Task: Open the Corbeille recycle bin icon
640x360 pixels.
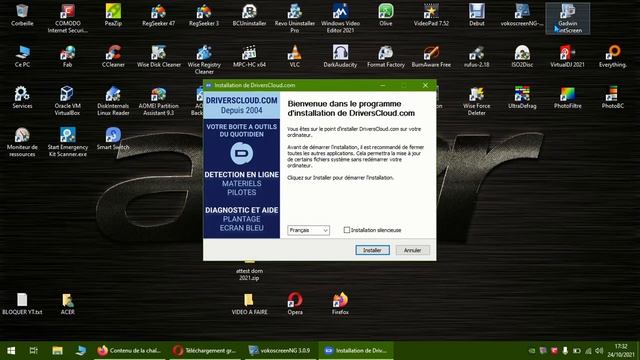Action: (22, 15)
